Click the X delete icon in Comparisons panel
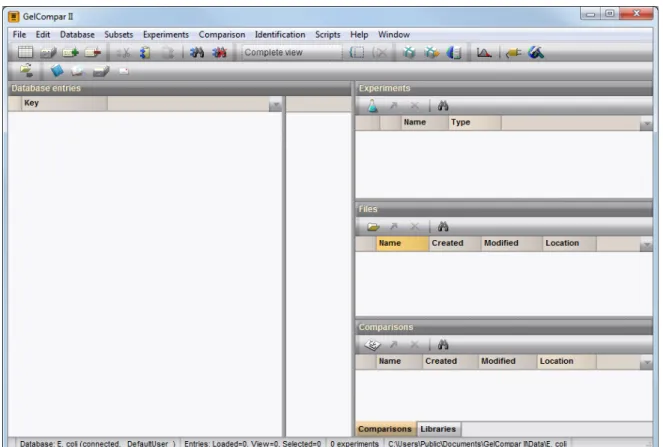This screenshot has width=663, height=447. (x=415, y=345)
